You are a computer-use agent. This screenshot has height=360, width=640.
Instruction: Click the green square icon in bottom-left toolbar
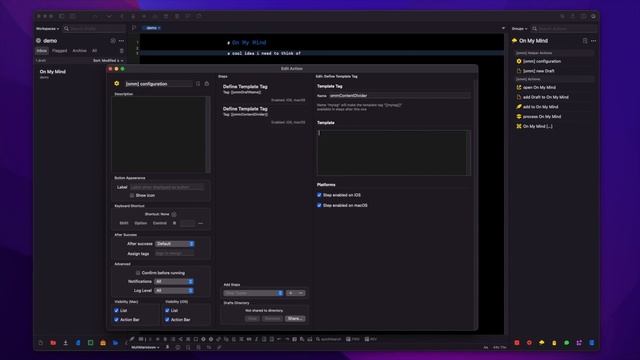pos(90,343)
